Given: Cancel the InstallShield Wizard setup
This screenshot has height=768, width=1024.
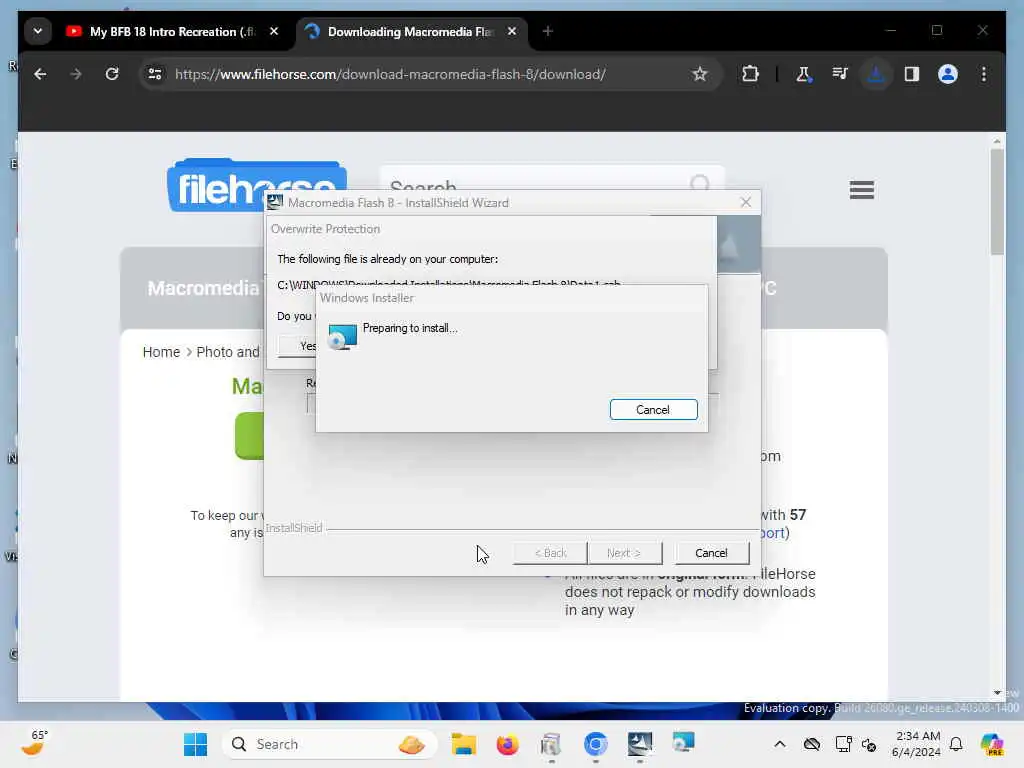Looking at the screenshot, I should (x=711, y=553).
